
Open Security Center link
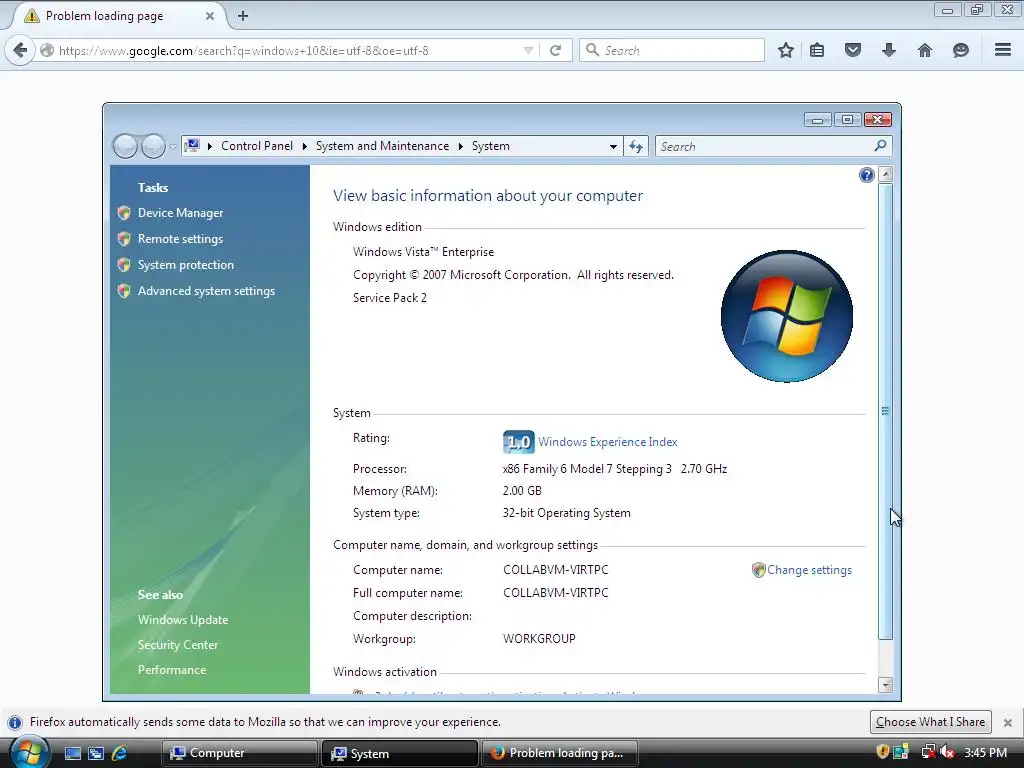(x=178, y=645)
